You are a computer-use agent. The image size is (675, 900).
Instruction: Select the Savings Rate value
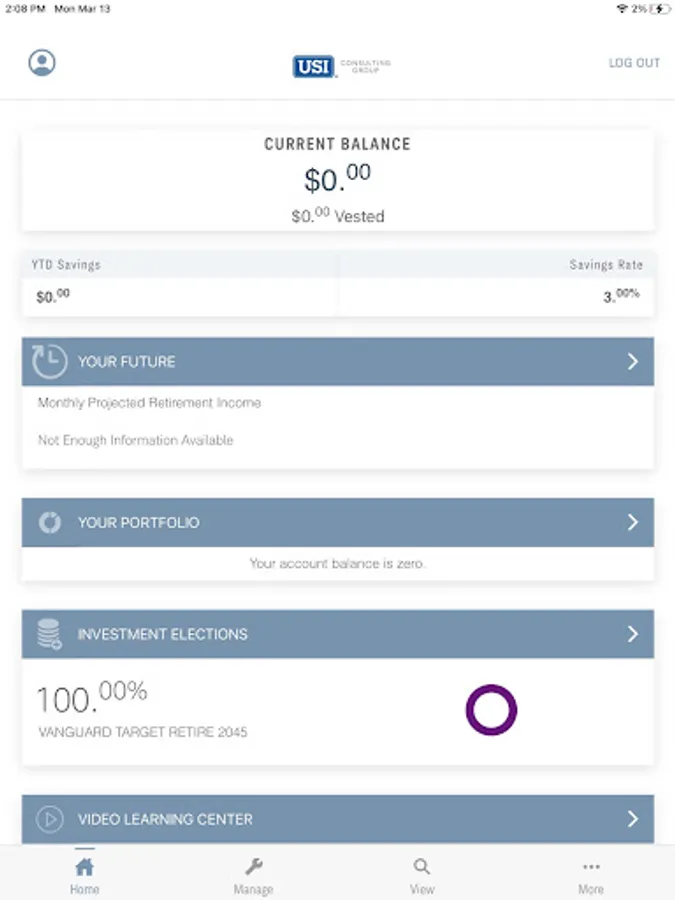click(x=621, y=296)
